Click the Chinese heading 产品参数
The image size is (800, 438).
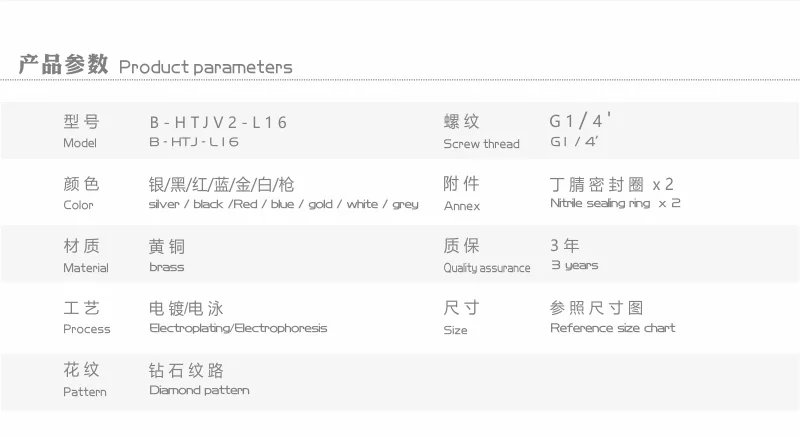click(x=62, y=65)
